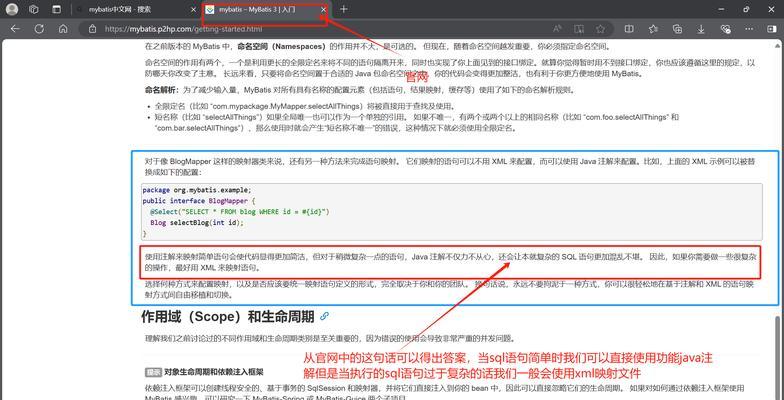Click inside the BlogMapper code block

(452, 212)
